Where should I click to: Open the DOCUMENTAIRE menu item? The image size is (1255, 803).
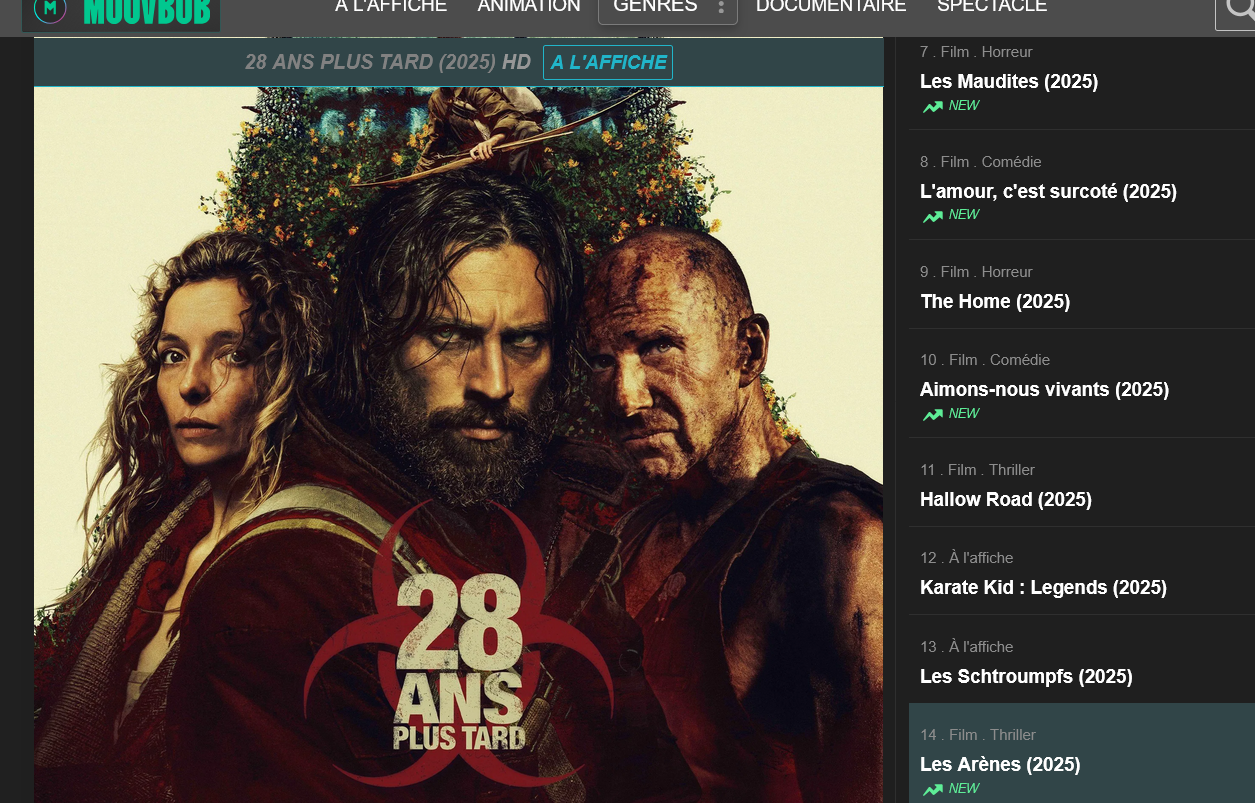click(831, 7)
